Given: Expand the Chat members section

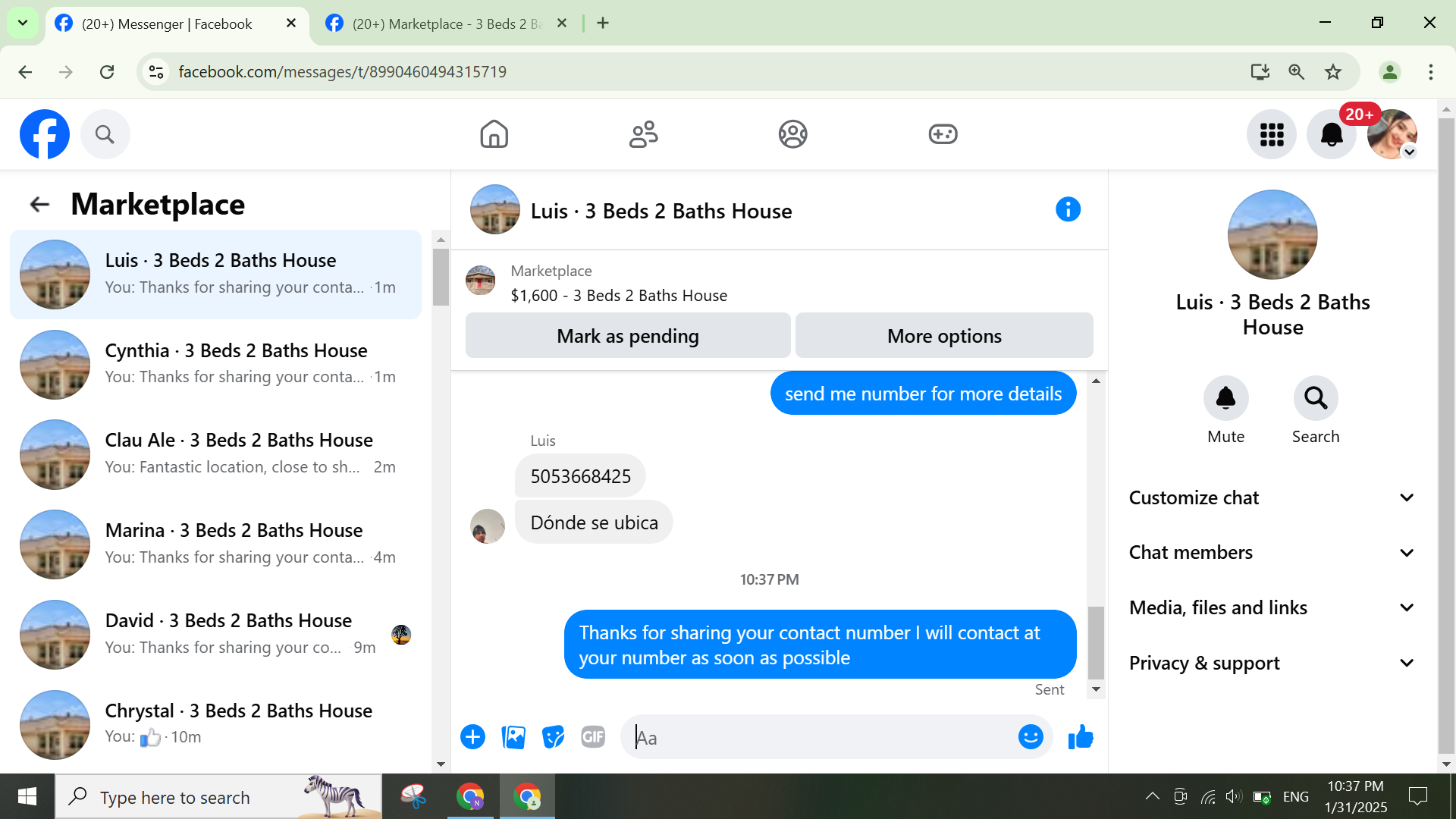Looking at the screenshot, I should (1272, 553).
